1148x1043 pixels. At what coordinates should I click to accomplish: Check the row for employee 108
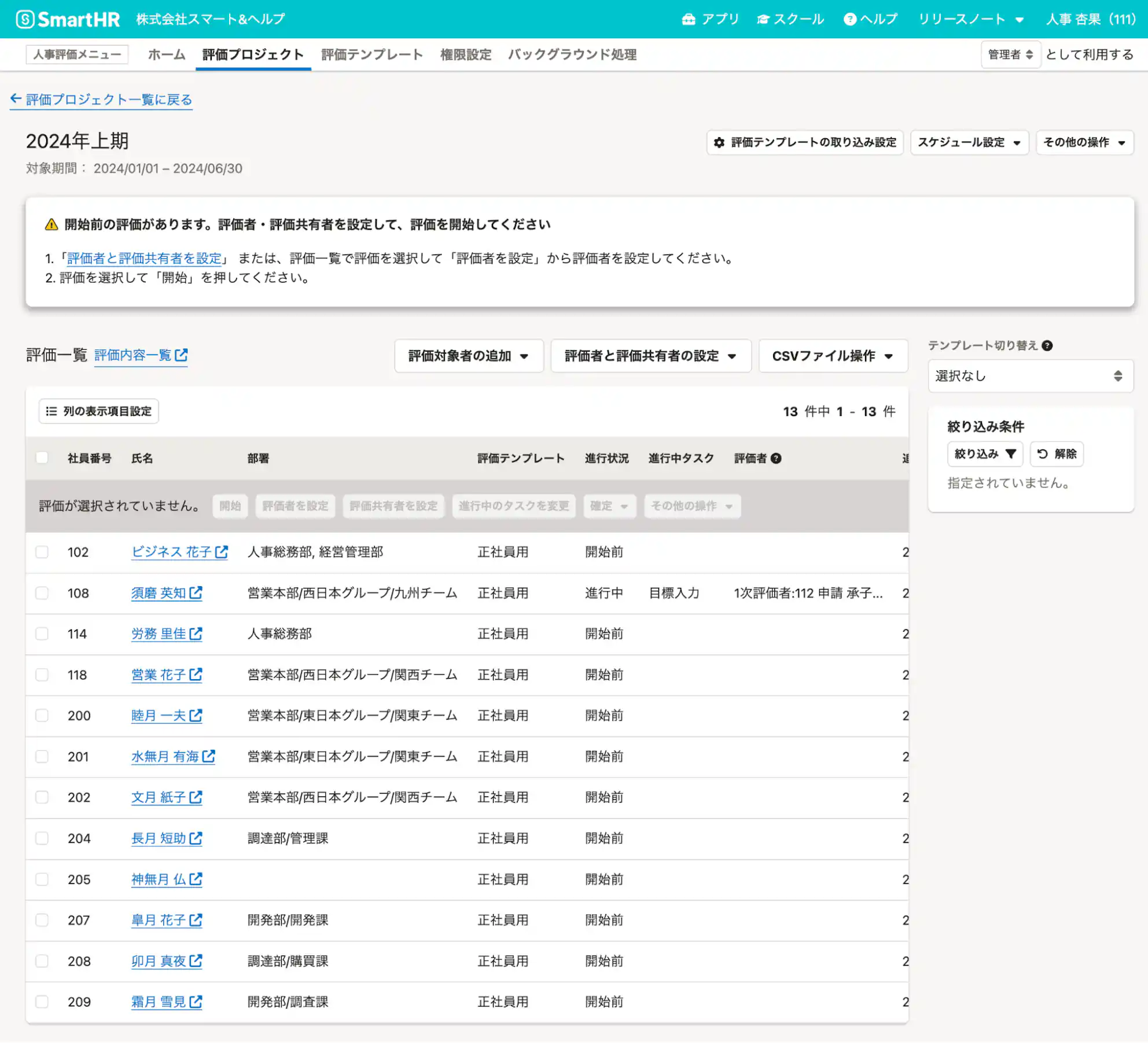click(42, 593)
